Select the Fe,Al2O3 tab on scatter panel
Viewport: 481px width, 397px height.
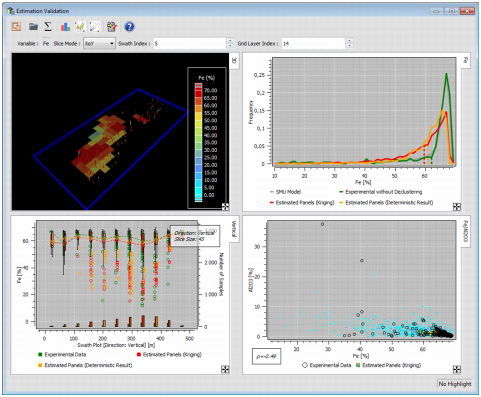[x=466, y=231]
